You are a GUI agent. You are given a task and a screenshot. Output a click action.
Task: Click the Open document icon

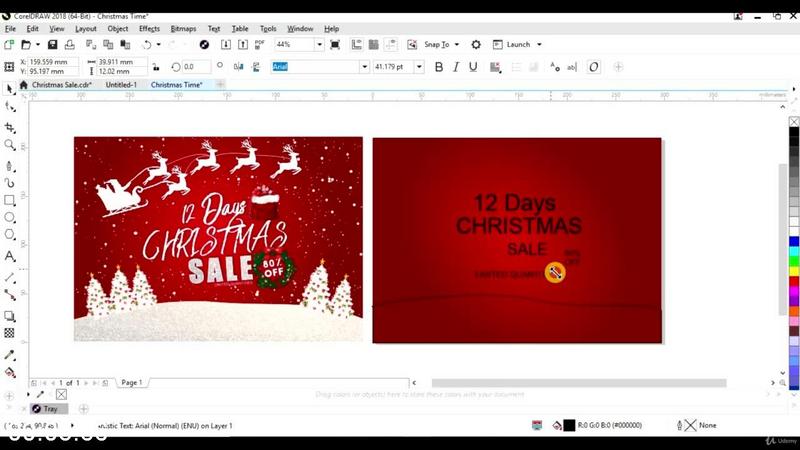[26, 44]
